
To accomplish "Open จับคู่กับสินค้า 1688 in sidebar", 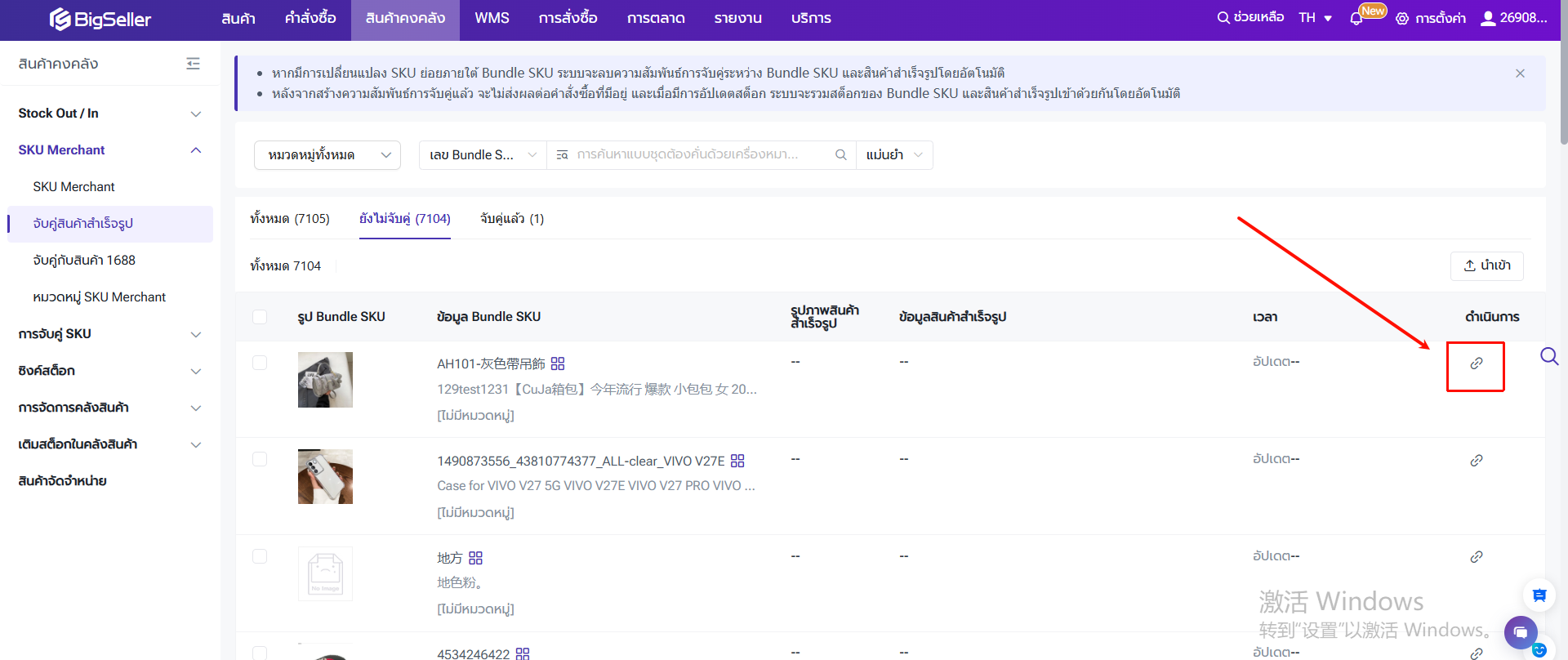I will (x=84, y=261).
